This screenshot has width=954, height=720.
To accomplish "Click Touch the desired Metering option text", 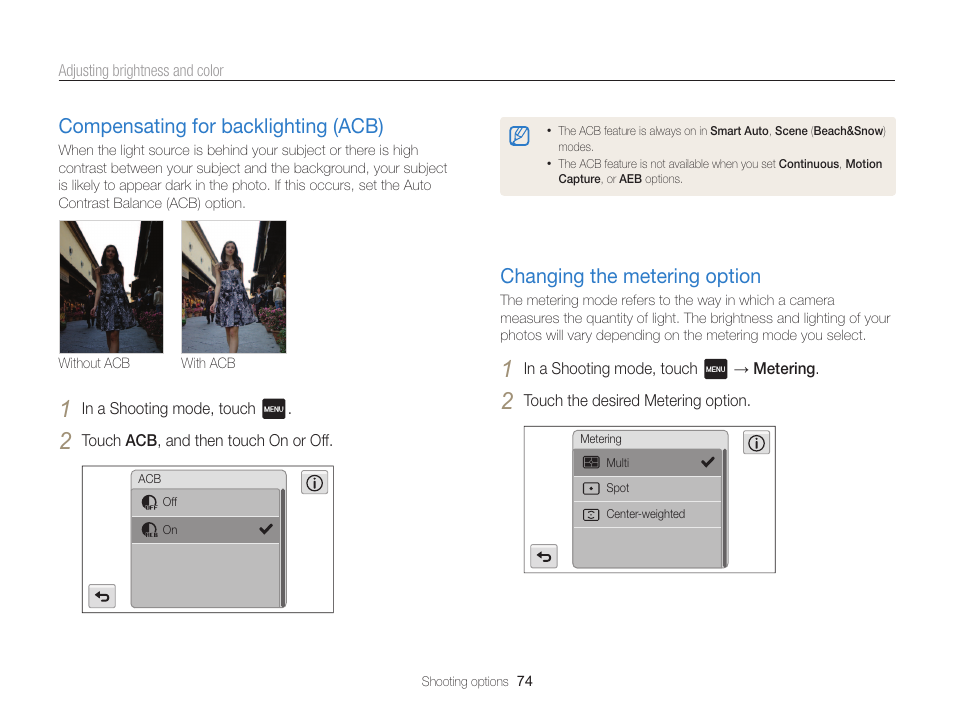I will [x=637, y=400].
